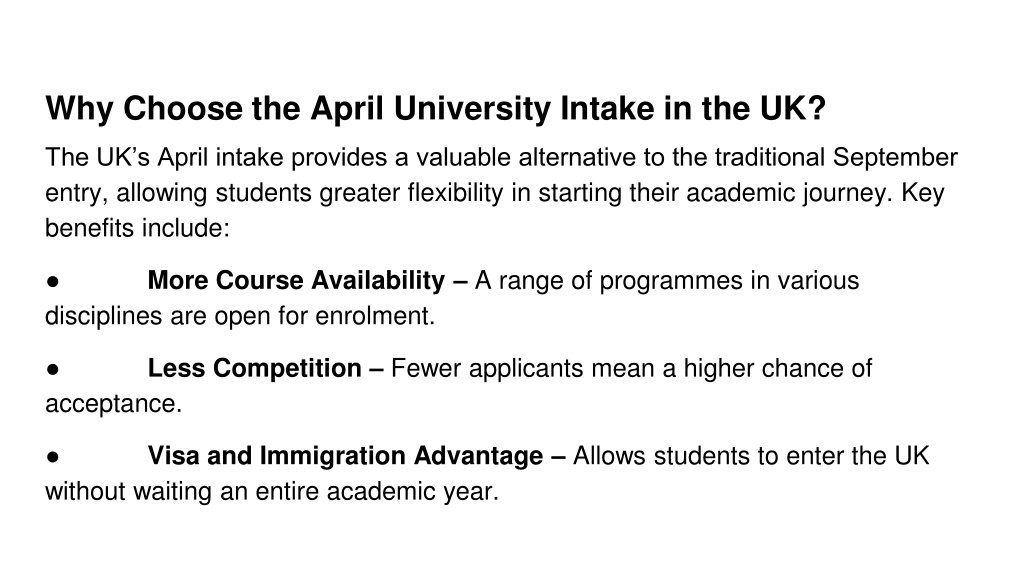
Task: Click 'UK?' at the end of heading
Action: (792, 108)
